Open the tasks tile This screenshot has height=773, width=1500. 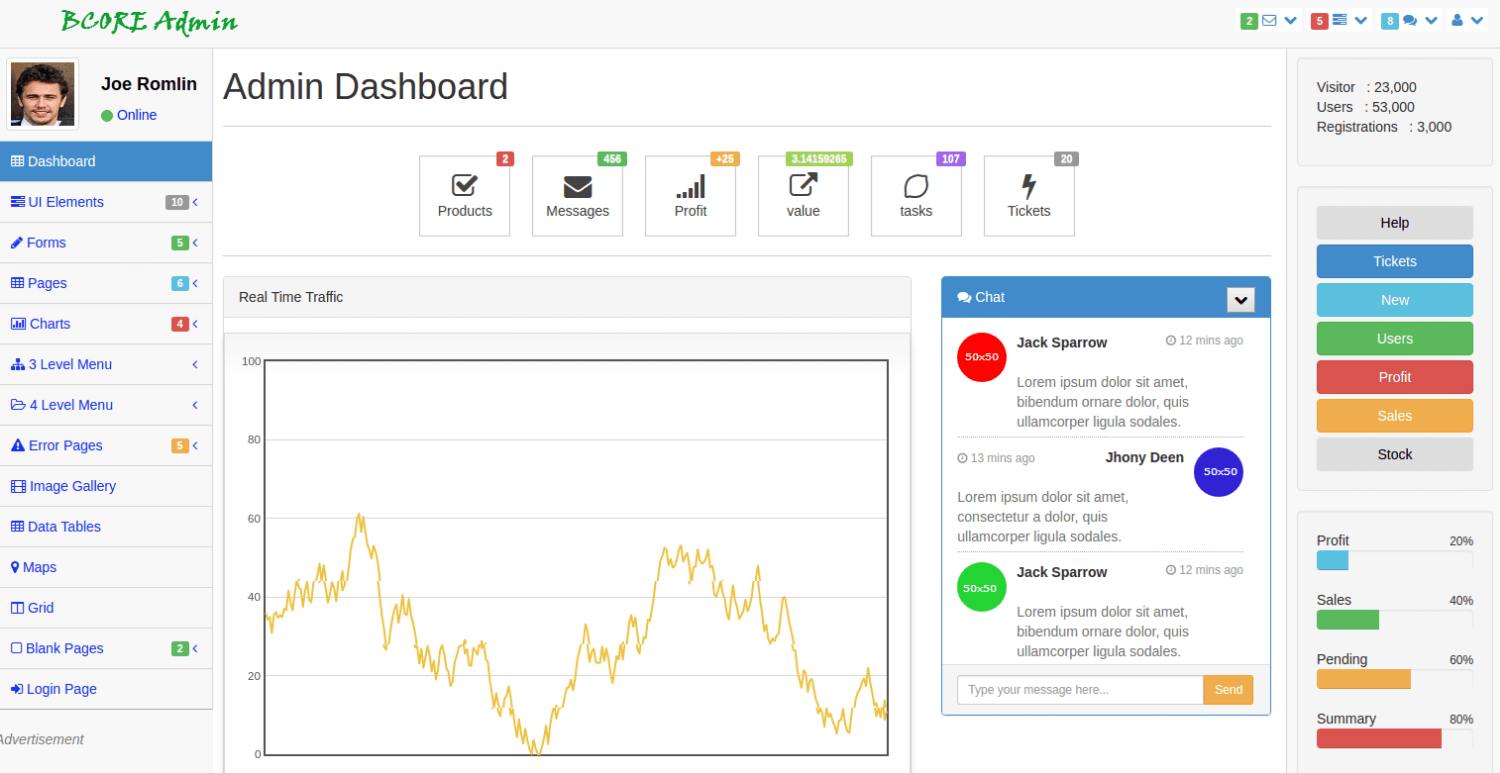point(917,196)
